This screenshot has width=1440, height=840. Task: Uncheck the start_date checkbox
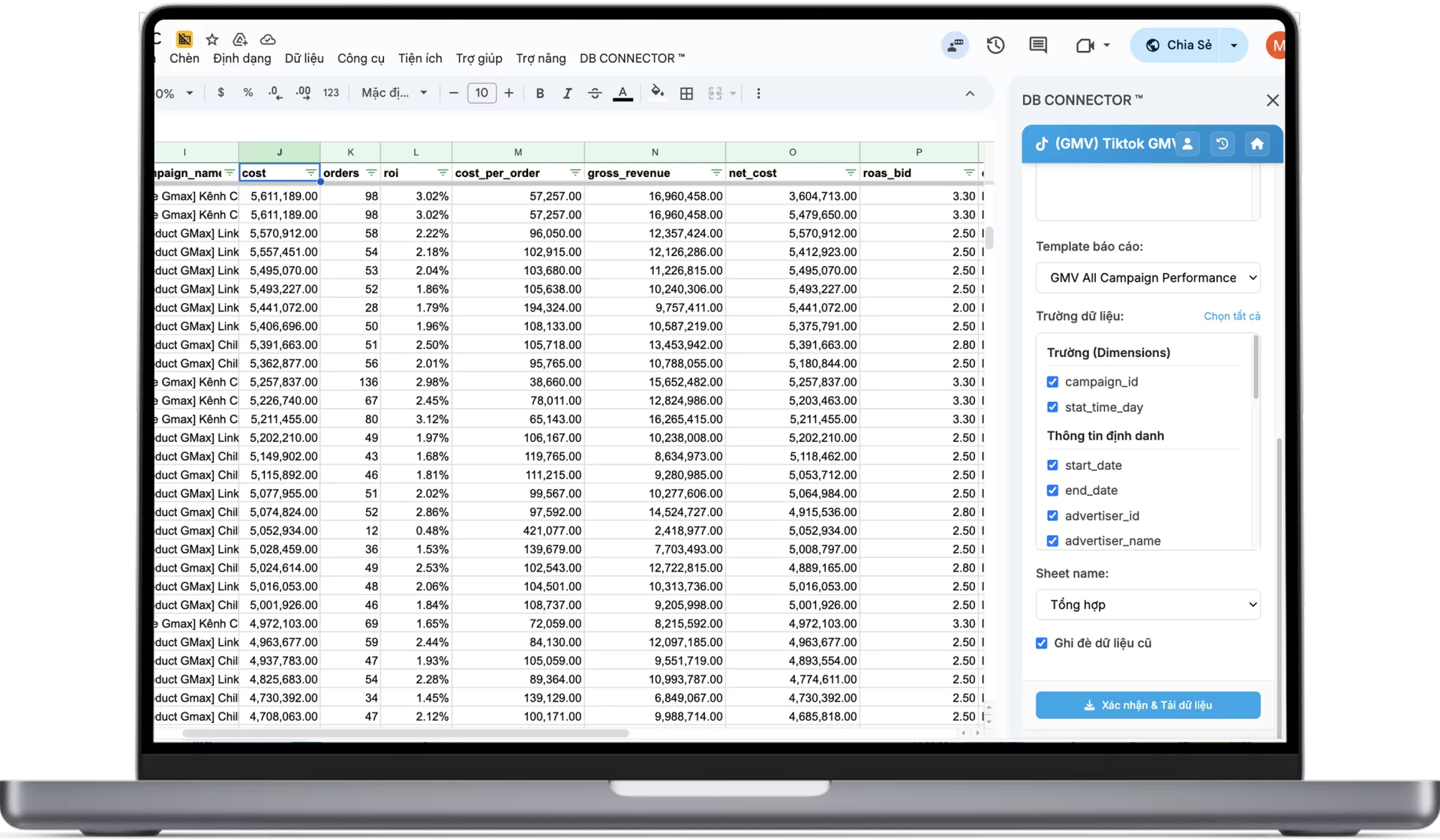[x=1052, y=465]
